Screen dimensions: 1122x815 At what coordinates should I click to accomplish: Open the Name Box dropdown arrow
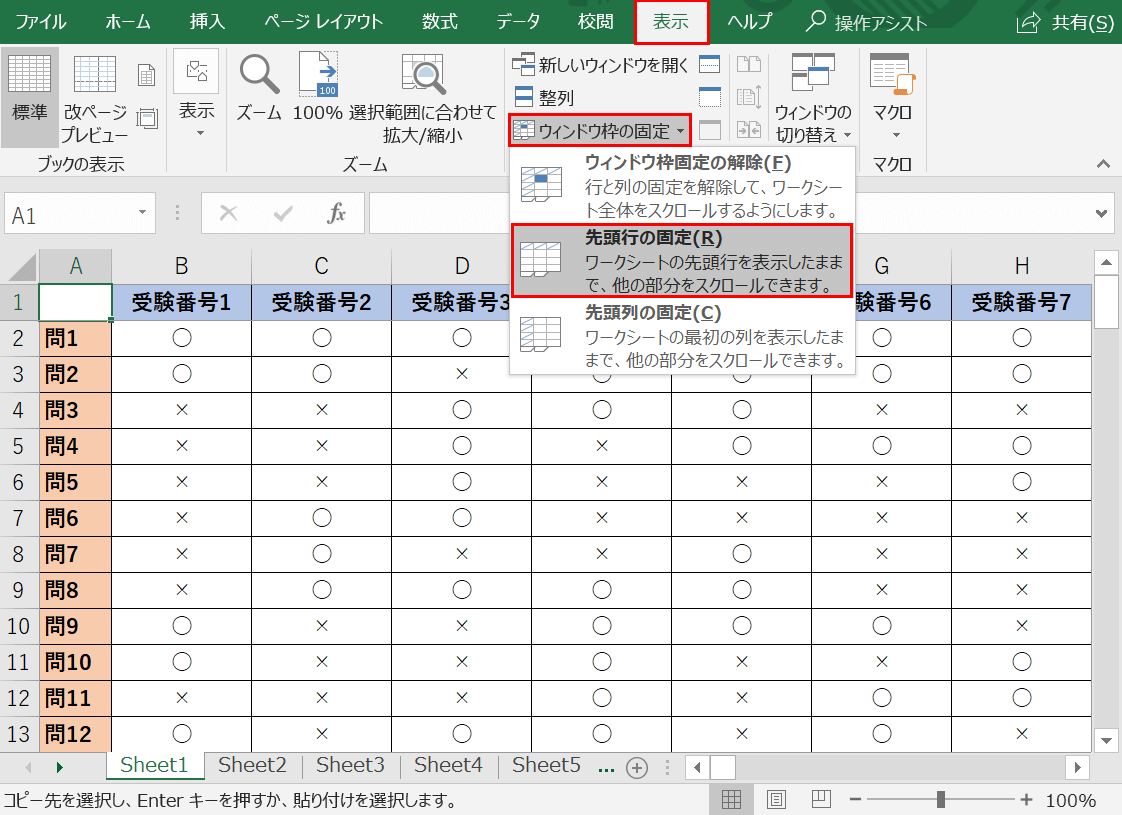tap(142, 213)
